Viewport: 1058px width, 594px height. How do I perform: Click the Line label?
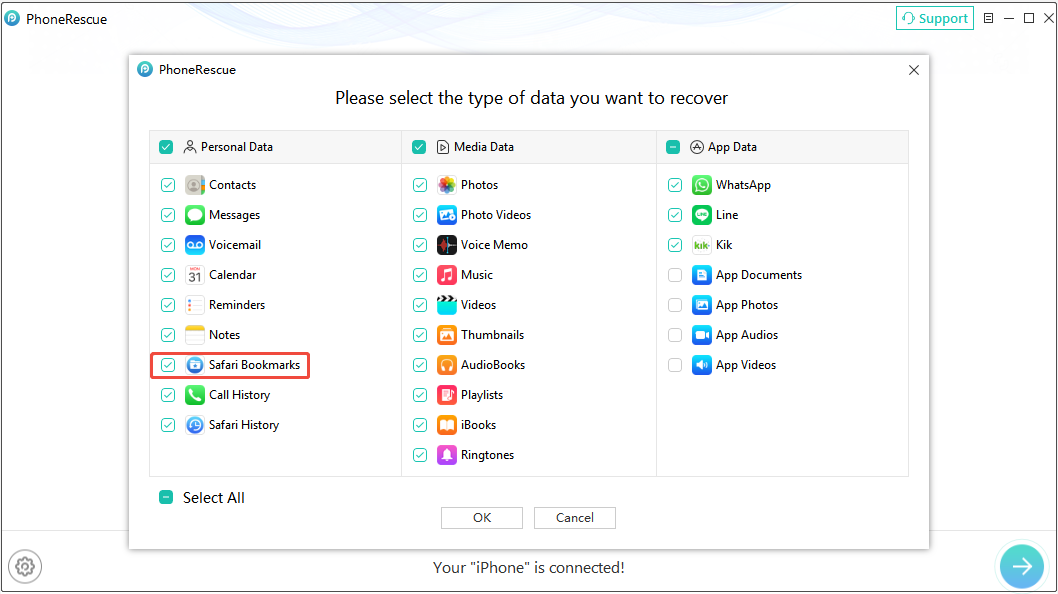click(x=727, y=215)
